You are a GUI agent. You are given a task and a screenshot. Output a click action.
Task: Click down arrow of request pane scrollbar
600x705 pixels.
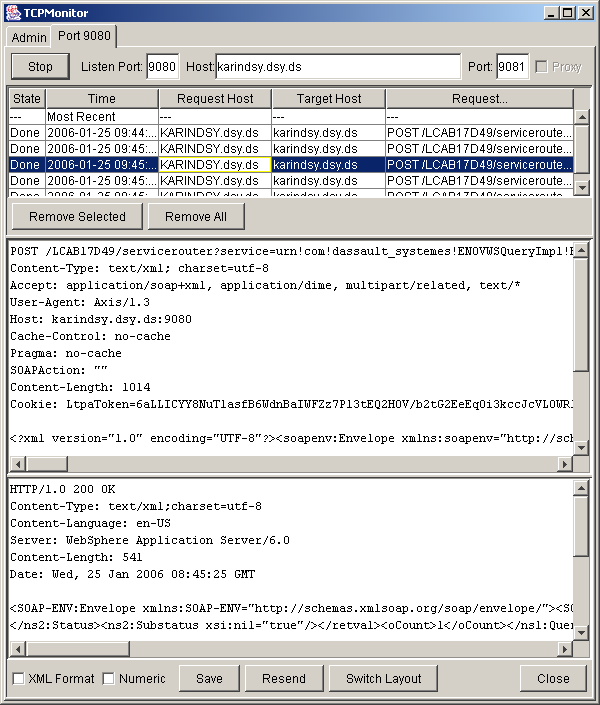point(581,448)
